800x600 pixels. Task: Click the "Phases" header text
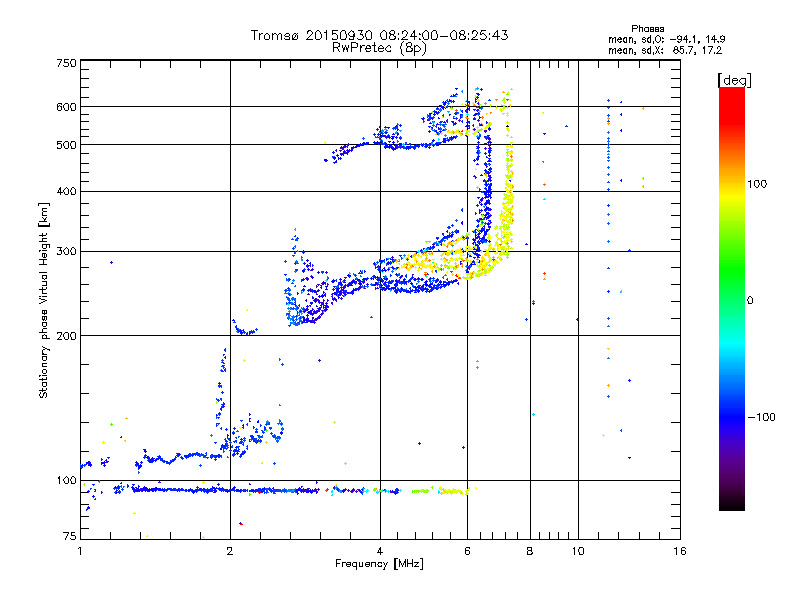647,29
